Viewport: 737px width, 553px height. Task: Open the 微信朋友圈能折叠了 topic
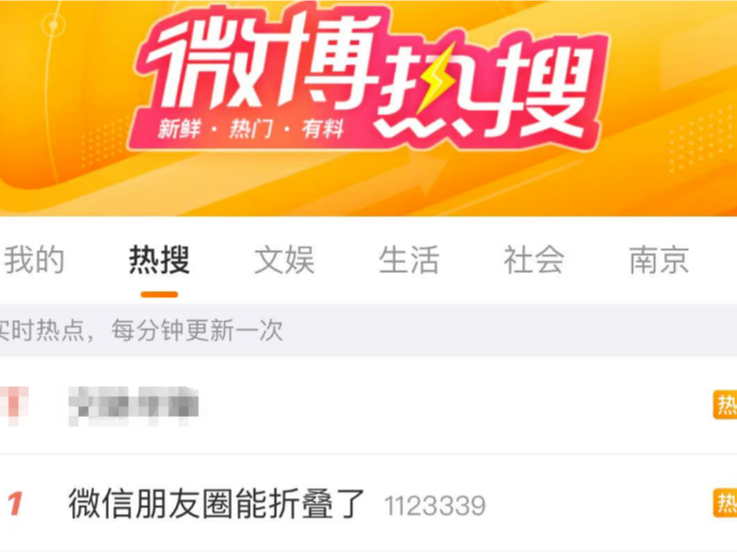point(217,504)
